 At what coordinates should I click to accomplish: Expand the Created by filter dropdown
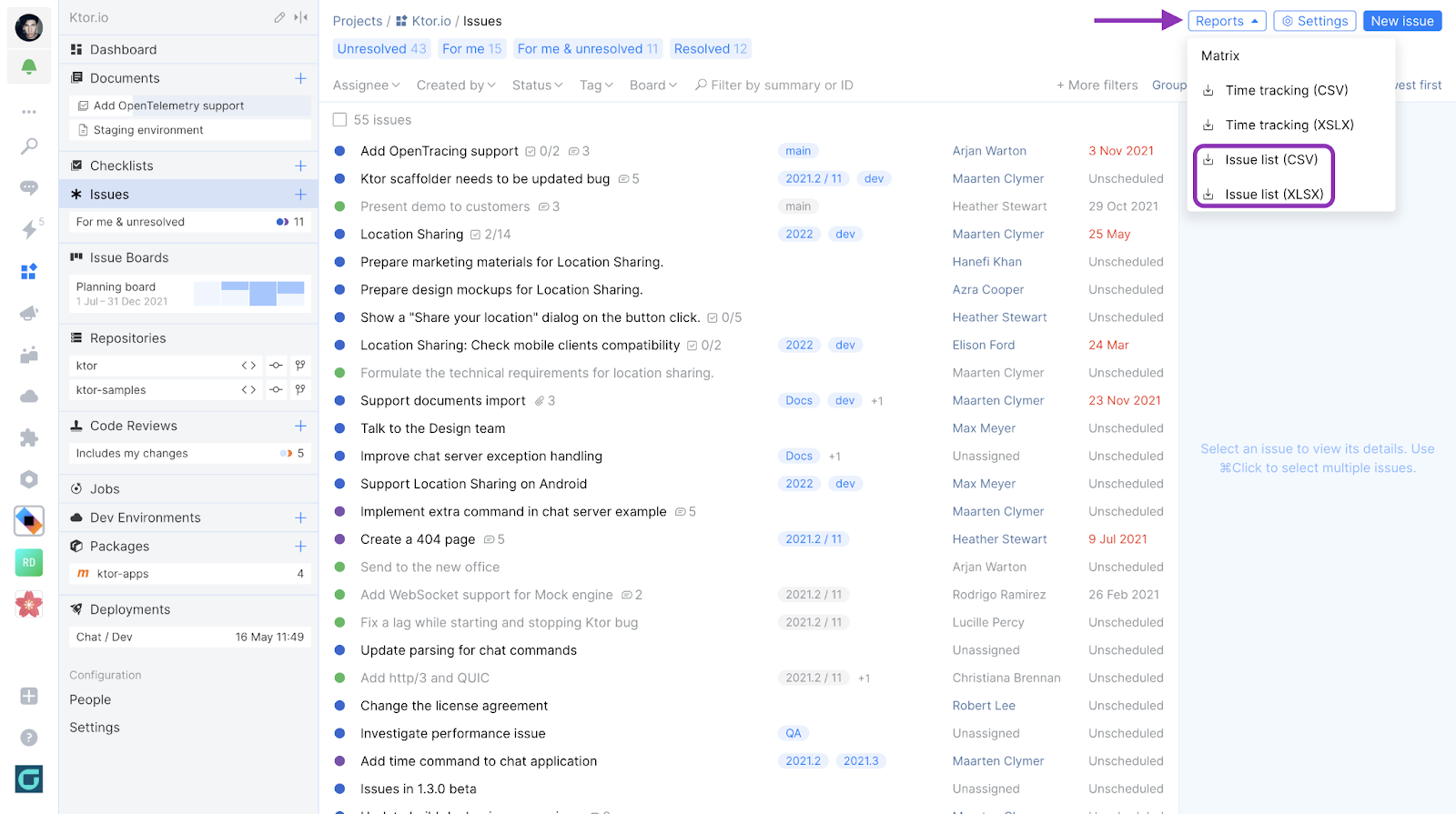[456, 85]
